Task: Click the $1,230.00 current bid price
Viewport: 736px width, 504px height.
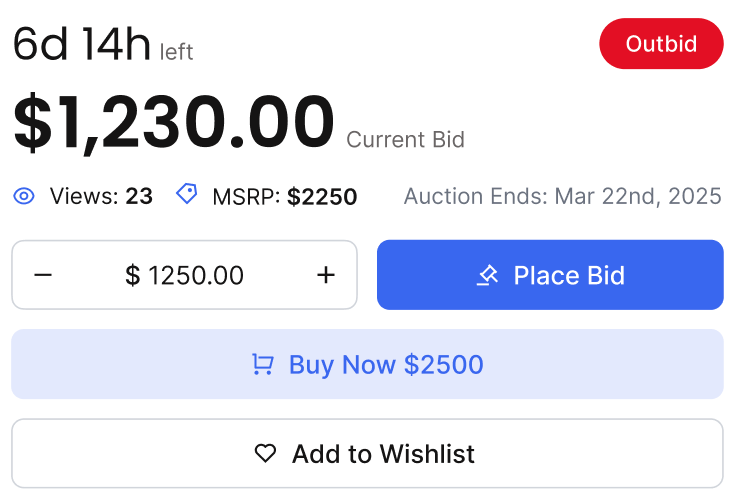Action: 174,122
